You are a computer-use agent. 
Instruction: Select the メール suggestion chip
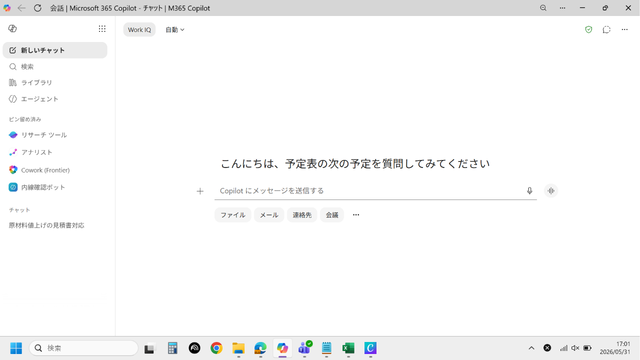pyautogui.click(x=269, y=215)
